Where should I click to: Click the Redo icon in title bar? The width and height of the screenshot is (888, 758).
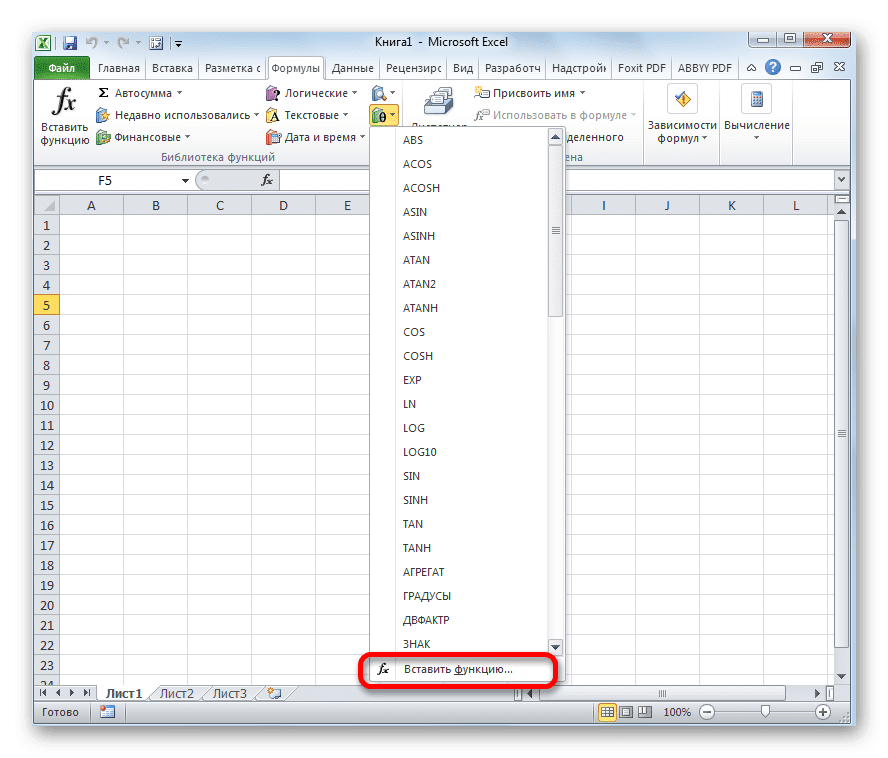point(123,42)
